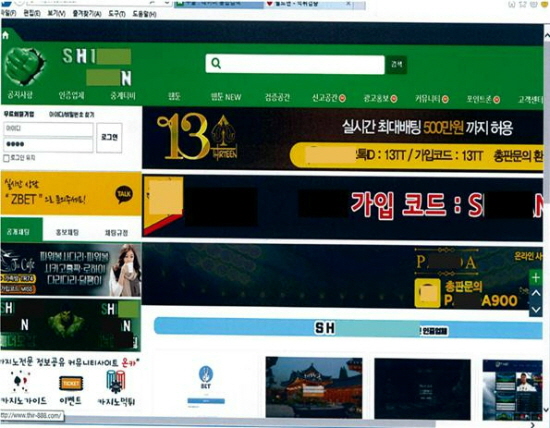Click the green fist site logo

coord(25,66)
